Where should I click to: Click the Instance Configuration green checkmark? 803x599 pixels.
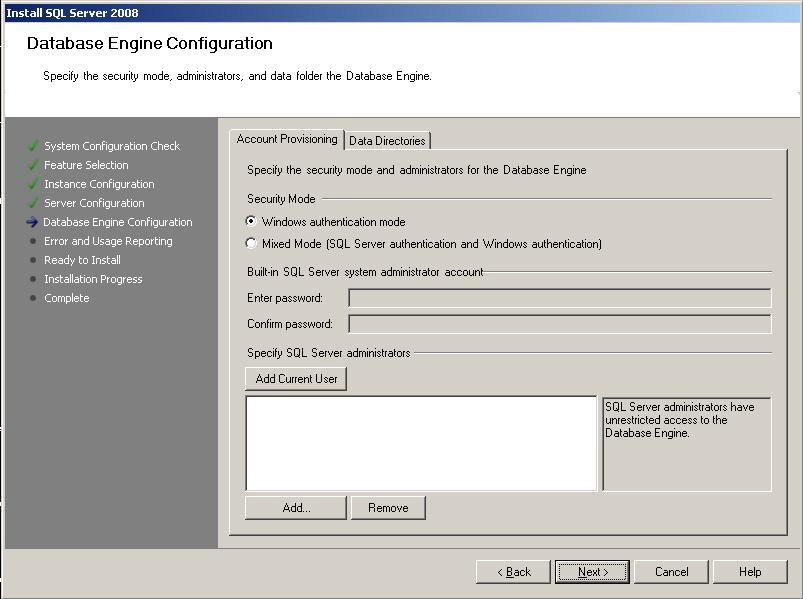(33, 184)
